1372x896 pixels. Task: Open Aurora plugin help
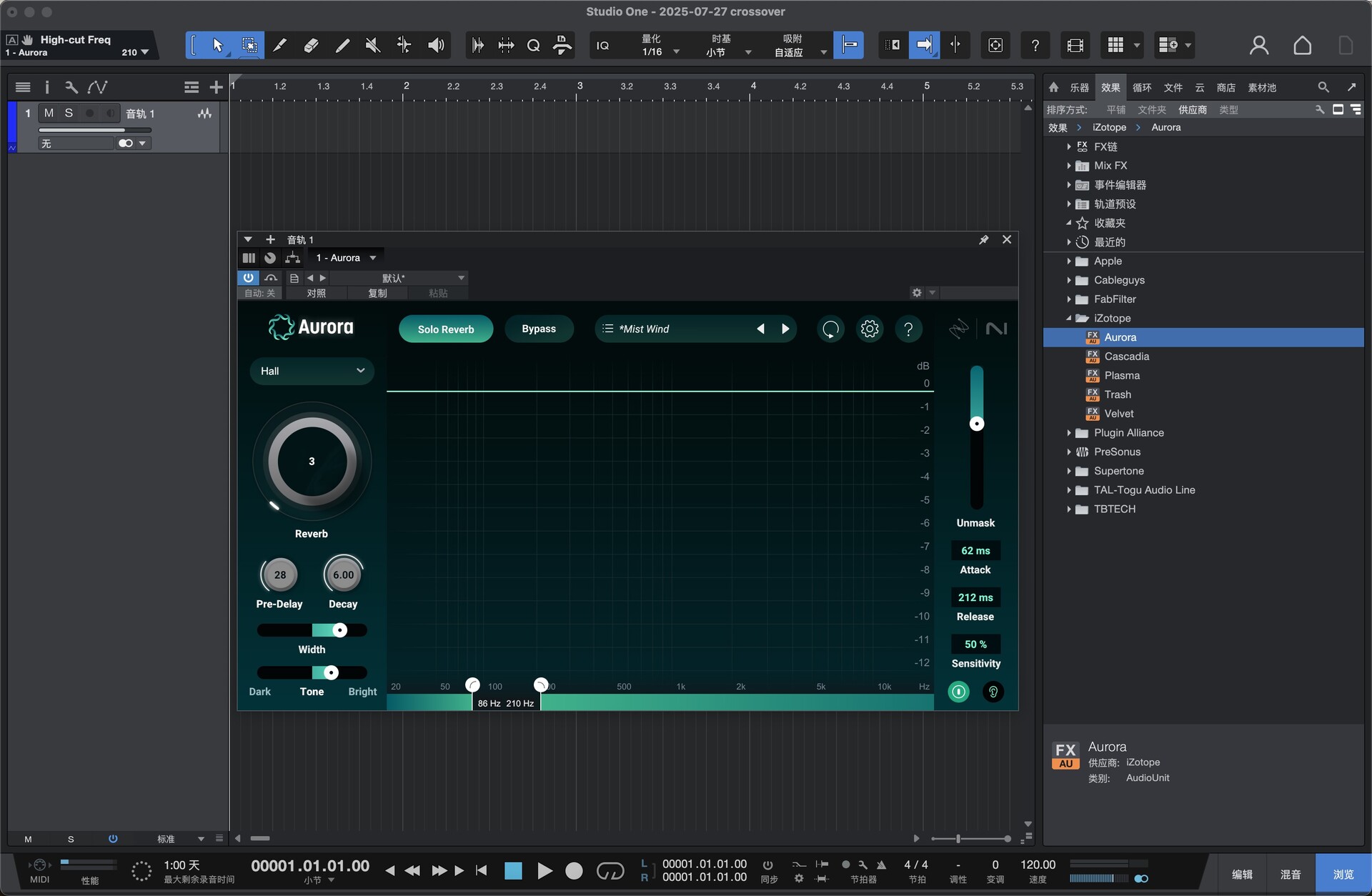click(x=908, y=329)
